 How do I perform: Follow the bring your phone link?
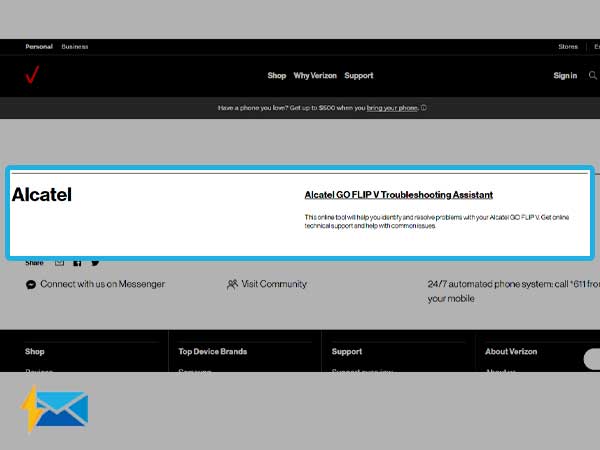[392, 108]
